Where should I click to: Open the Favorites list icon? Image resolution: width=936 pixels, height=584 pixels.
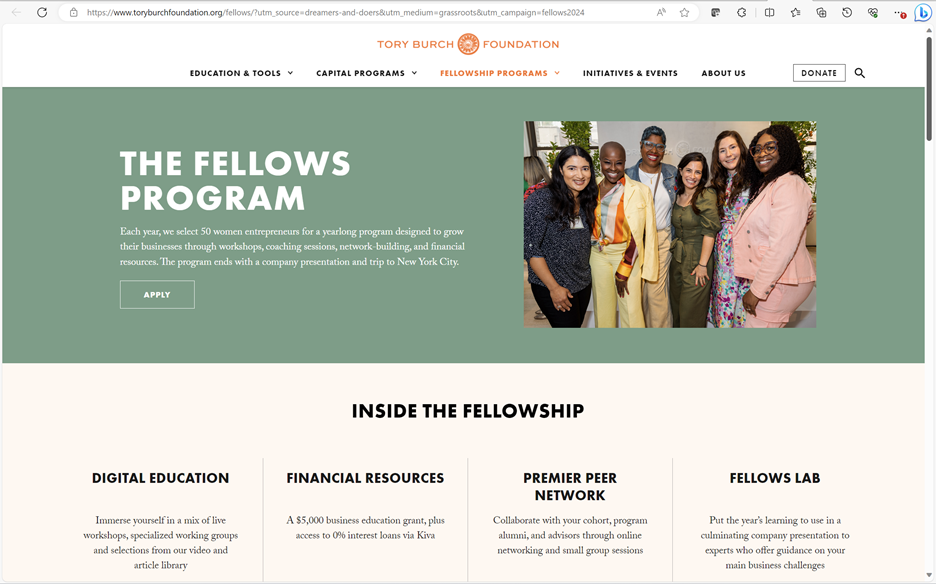[x=795, y=13]
